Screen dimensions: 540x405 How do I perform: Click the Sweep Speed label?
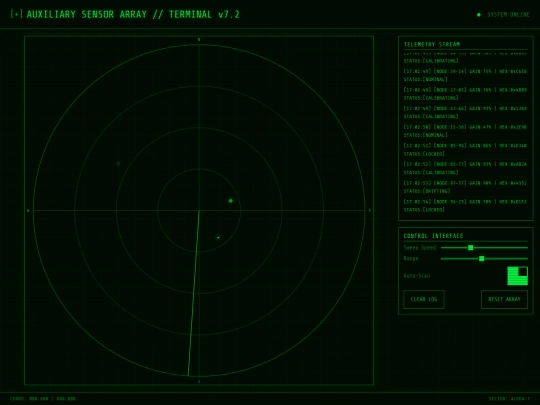pyautogui.click(x=419, y=248)
